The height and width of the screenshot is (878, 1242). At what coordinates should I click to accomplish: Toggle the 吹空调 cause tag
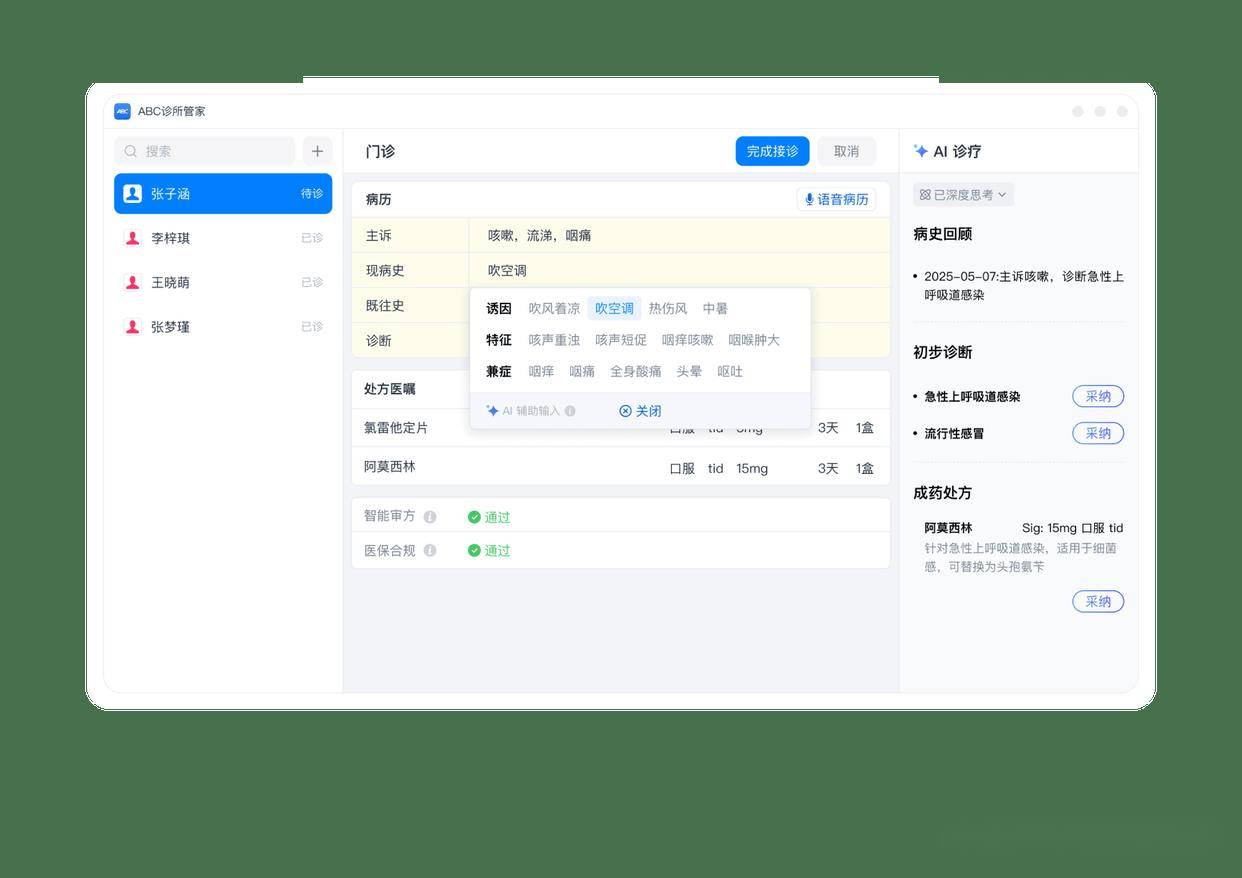click(614, 308)
